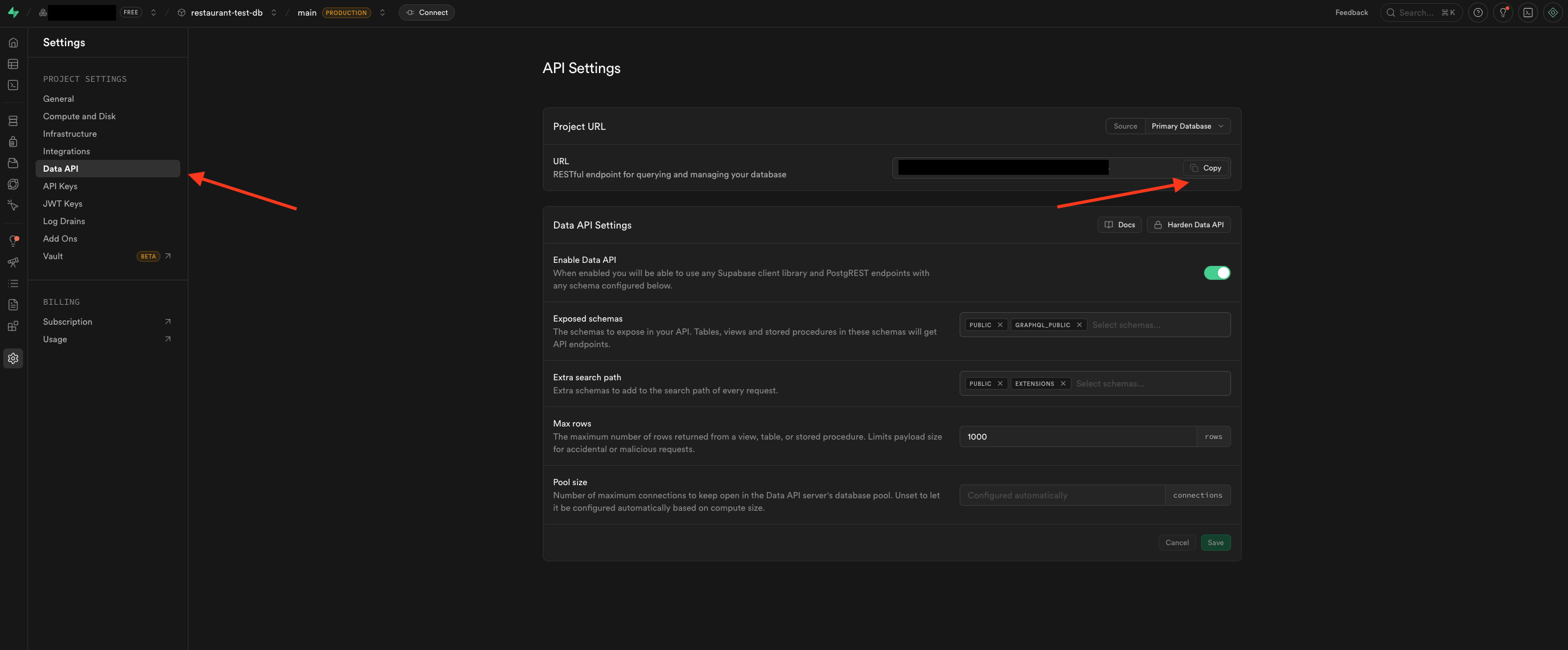Click the Save button
This screenshot has height=650, width=1568.
1215,543
